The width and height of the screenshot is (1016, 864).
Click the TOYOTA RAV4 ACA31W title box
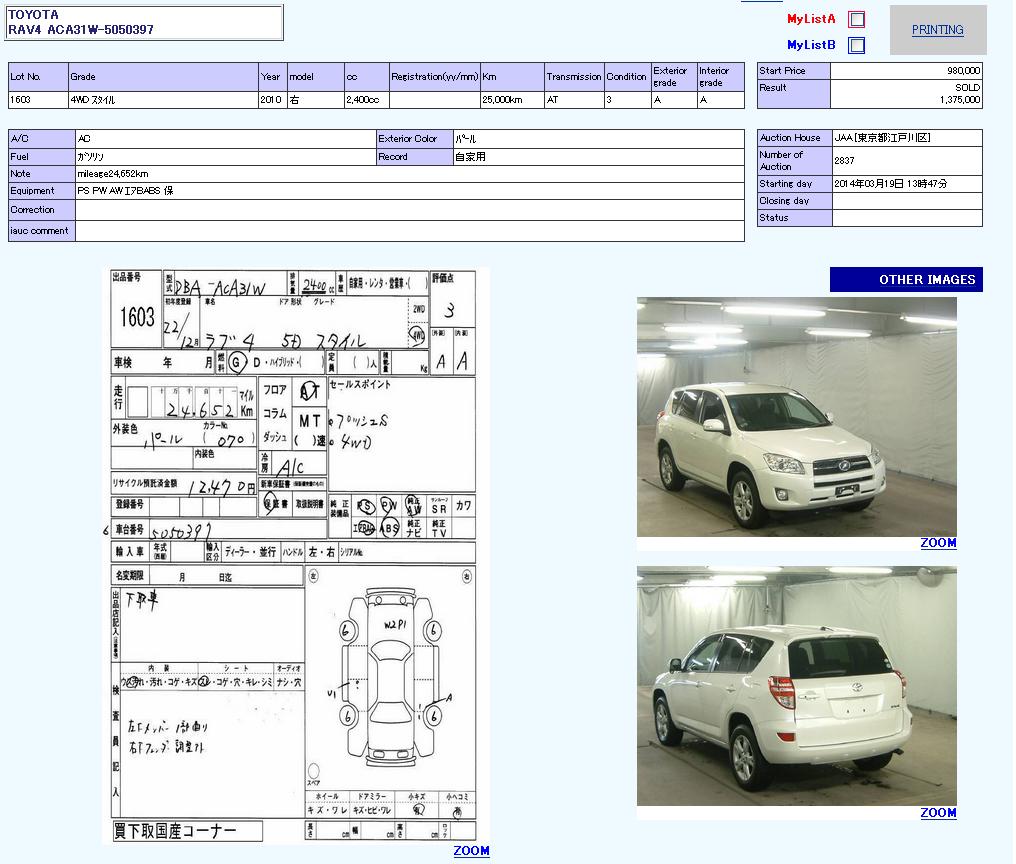pos(144,22)
